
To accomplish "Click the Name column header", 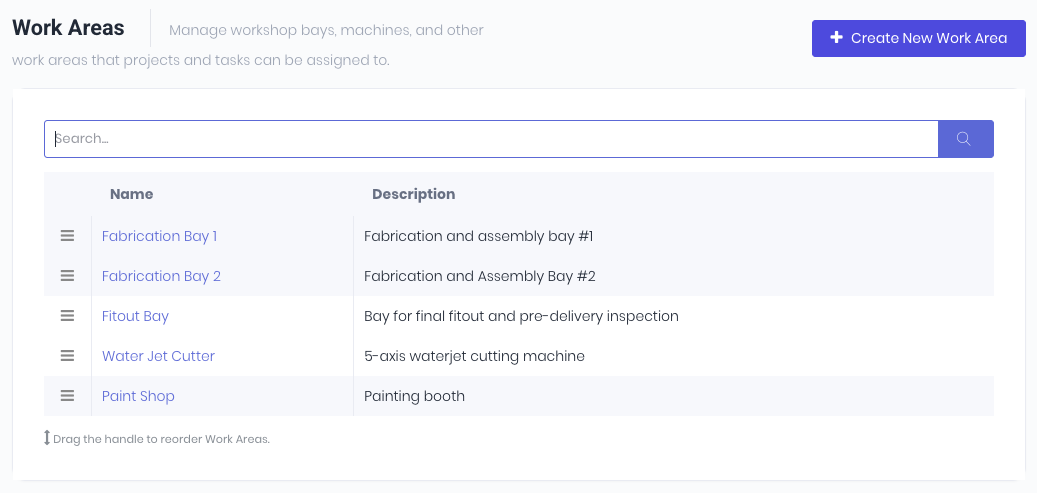I will (132, 194).
